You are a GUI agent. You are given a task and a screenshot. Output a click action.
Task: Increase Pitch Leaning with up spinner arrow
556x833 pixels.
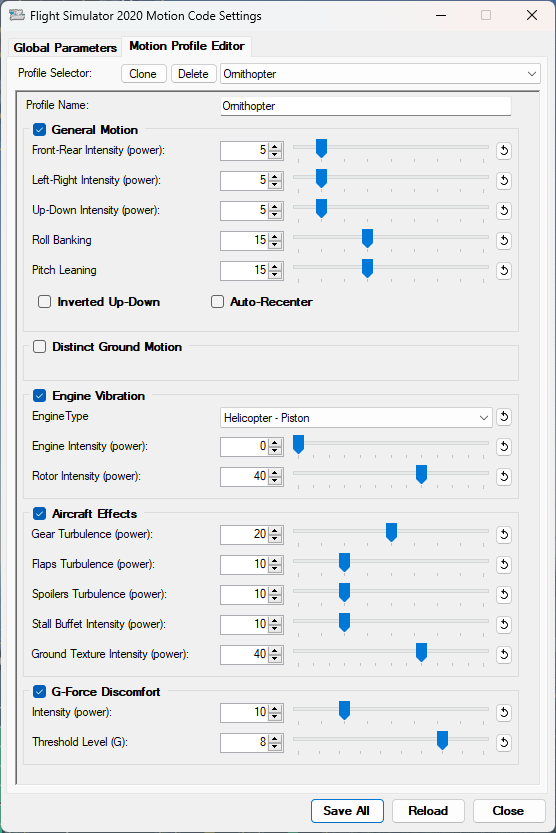(275, 266)
